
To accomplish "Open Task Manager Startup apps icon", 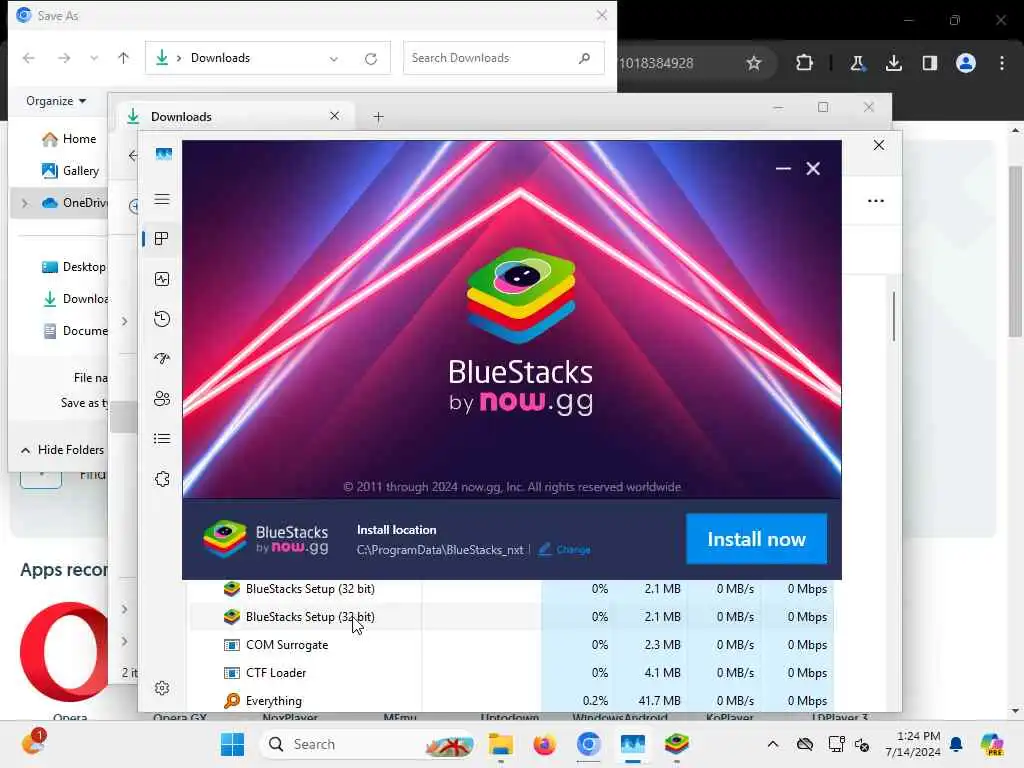I will tap(162, 359).
